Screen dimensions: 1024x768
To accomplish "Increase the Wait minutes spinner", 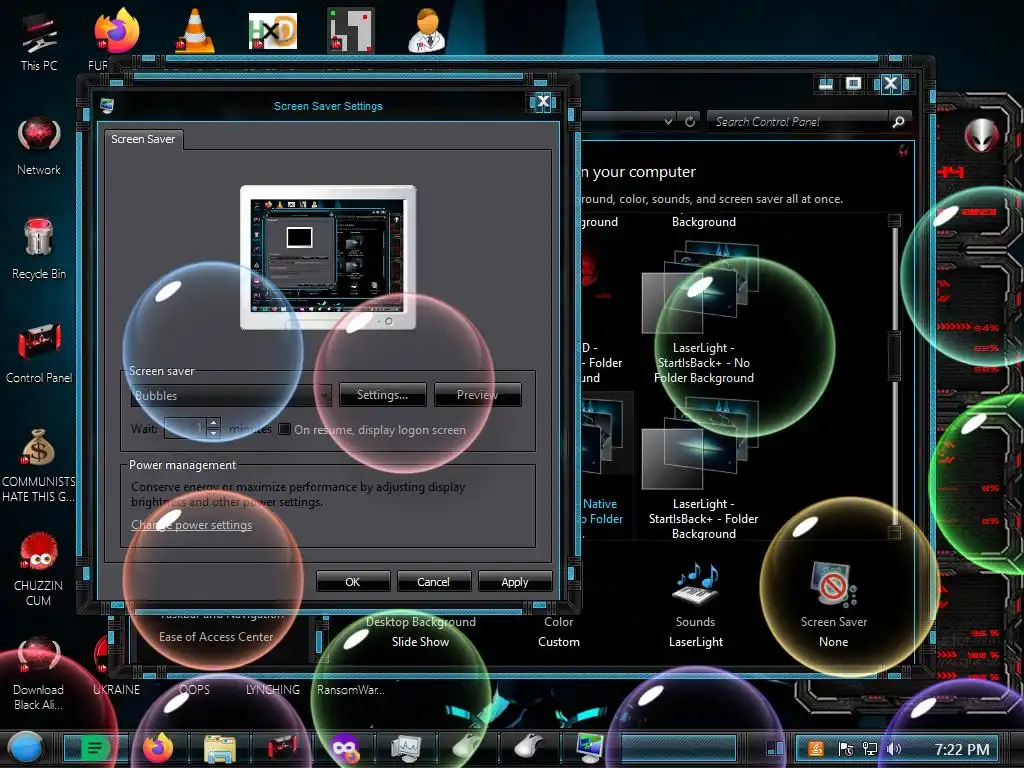I will coord(213,423).
